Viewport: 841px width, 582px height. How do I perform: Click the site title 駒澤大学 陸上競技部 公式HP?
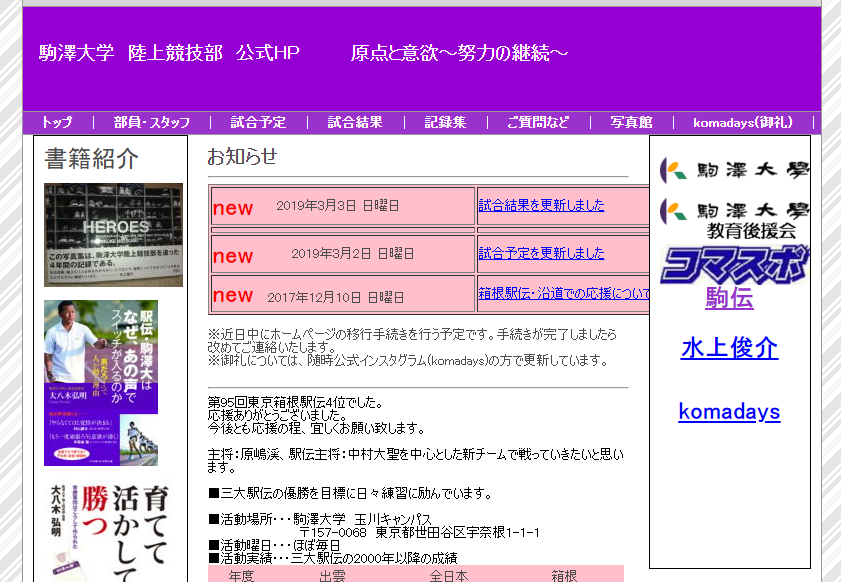click(169, 53)
